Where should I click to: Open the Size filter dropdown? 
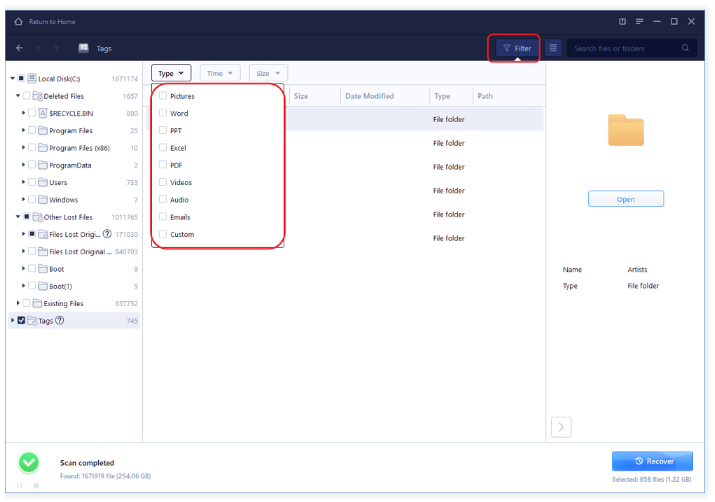click(267, 73)
